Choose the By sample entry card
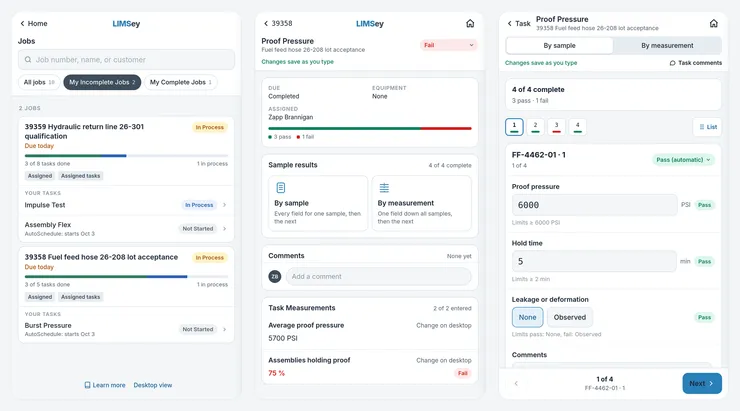This screenshot has height=411, width=740. [x=318, y=203]
